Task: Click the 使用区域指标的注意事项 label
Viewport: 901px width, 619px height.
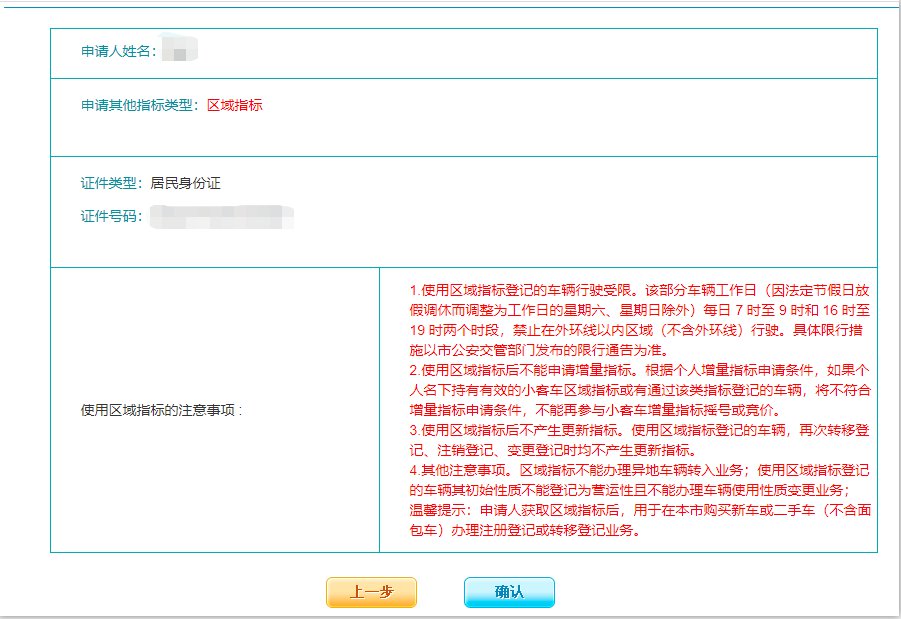Action: [x=162, y=410]
